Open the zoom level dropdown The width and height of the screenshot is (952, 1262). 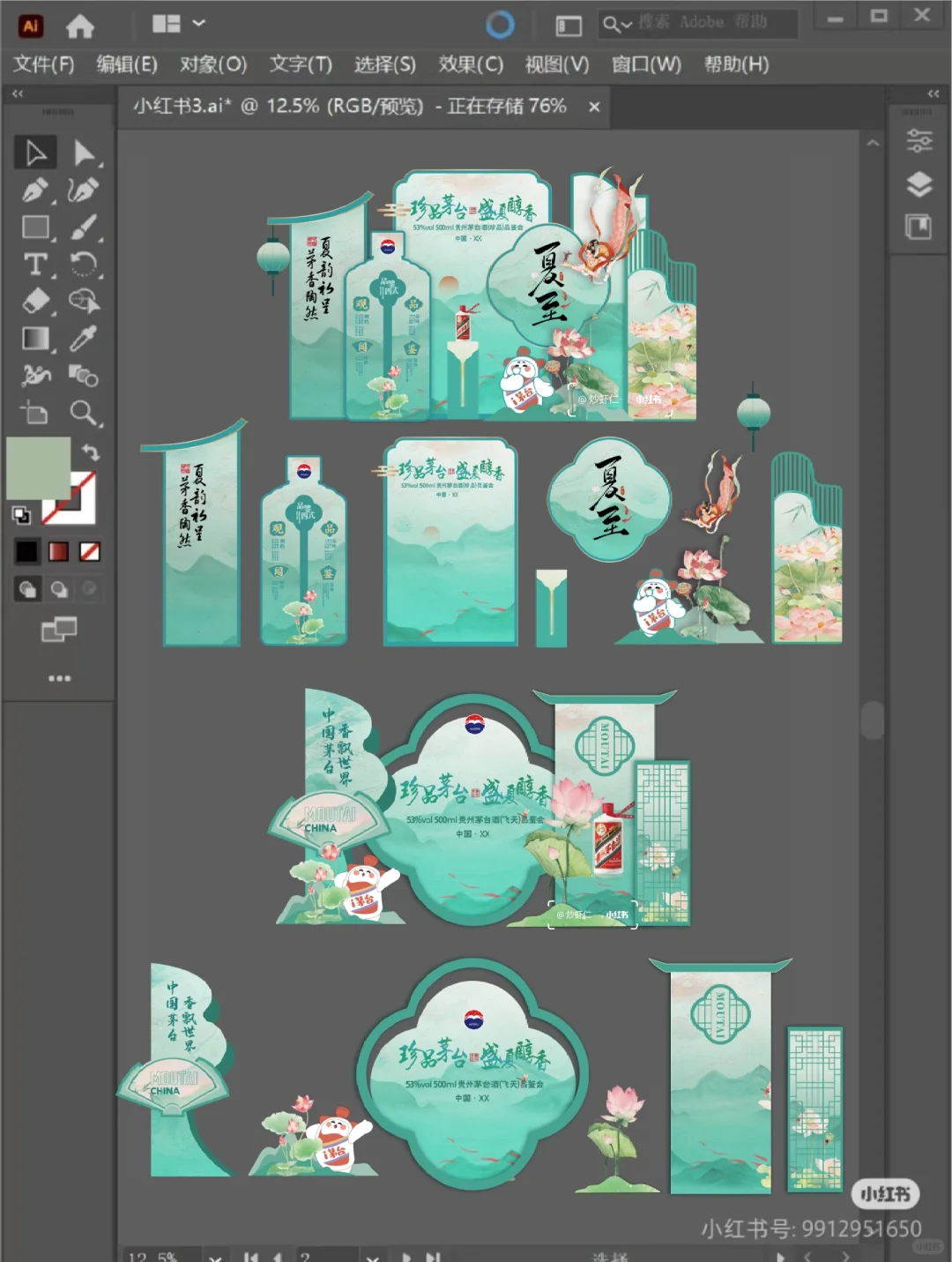tap(216, 1256)
